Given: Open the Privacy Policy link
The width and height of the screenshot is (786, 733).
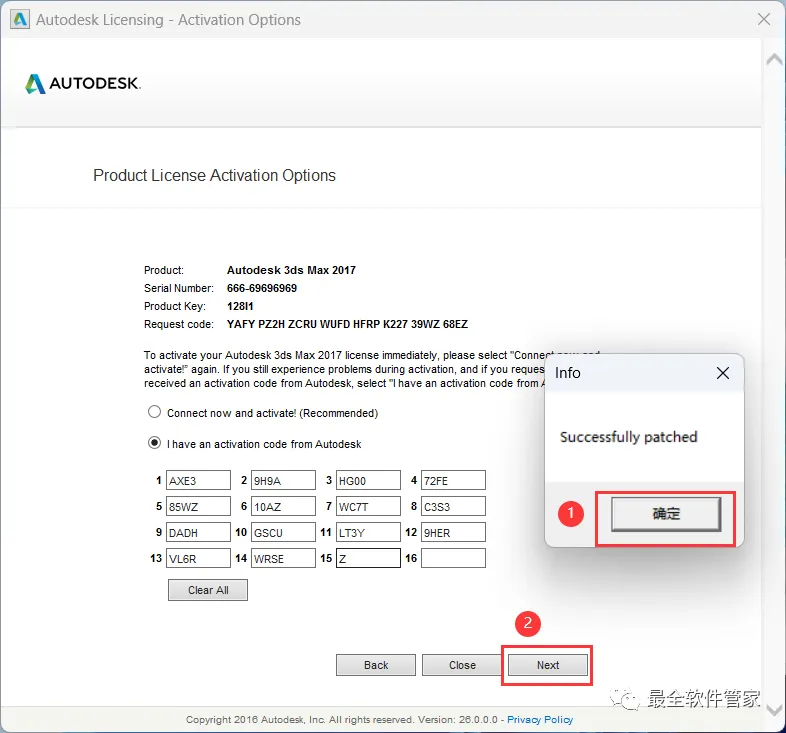Looking at the screenshot, I should pos(540,719).
